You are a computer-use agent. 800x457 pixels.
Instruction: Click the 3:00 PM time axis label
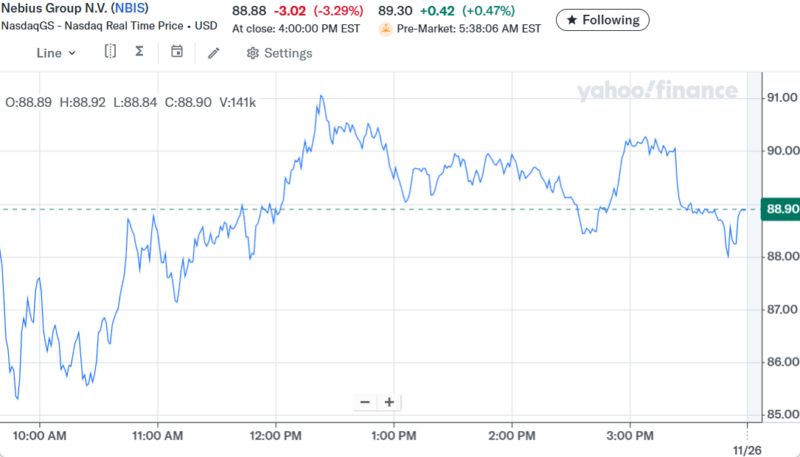tap(630, 436)
